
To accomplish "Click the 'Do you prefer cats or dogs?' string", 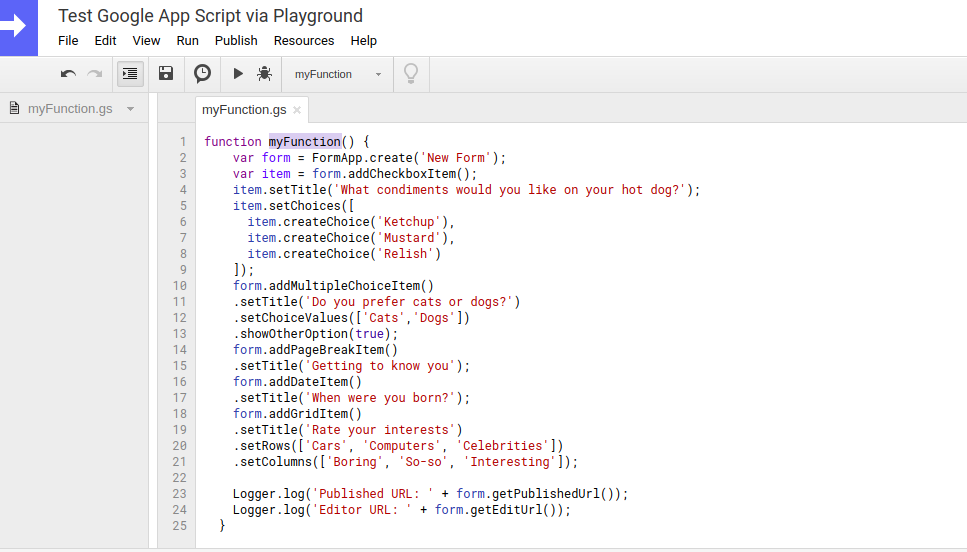I will coord(409,302).
